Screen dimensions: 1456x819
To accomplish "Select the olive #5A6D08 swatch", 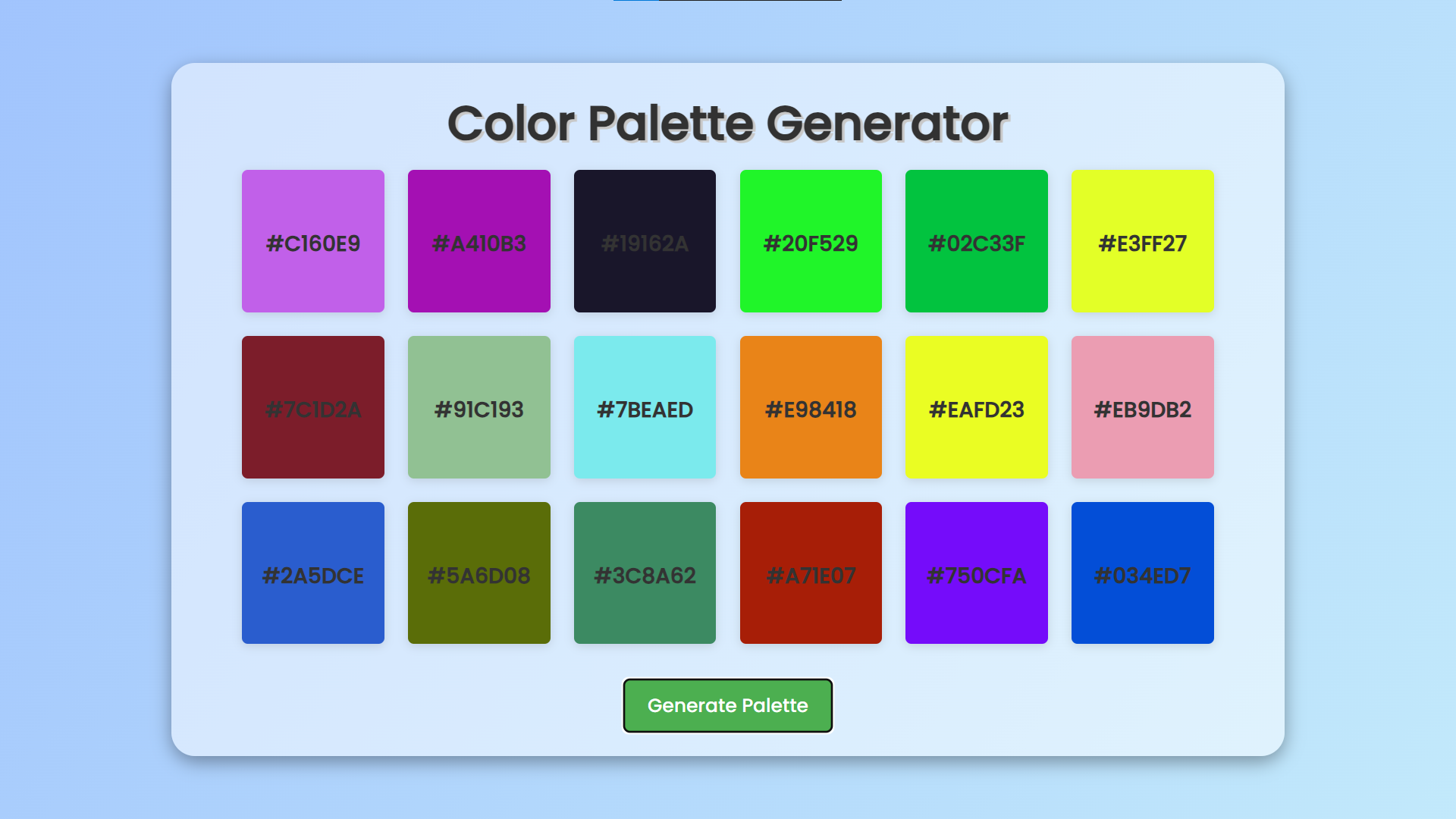I will pos(479,573).
